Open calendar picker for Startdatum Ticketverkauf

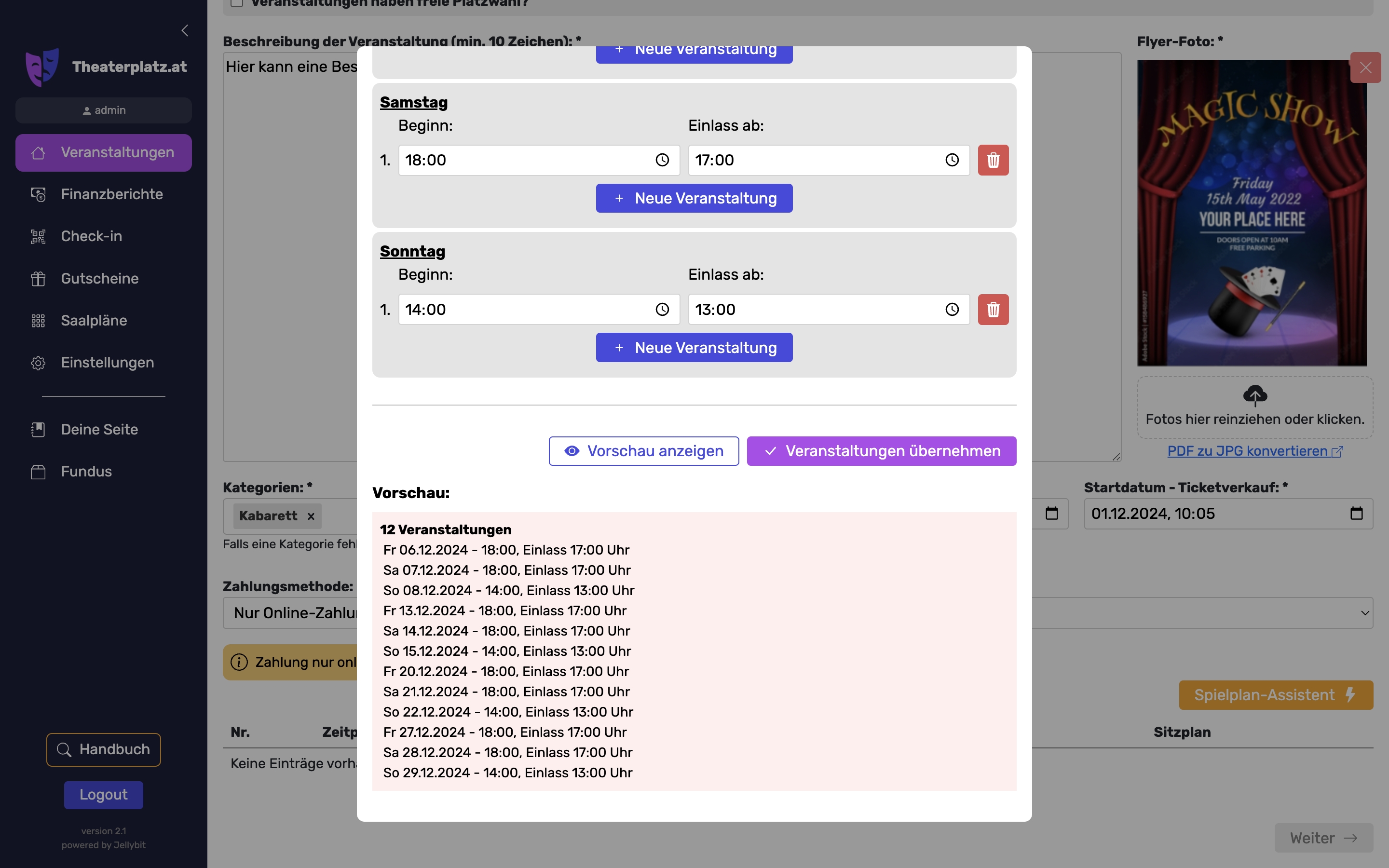[1356, 513]
